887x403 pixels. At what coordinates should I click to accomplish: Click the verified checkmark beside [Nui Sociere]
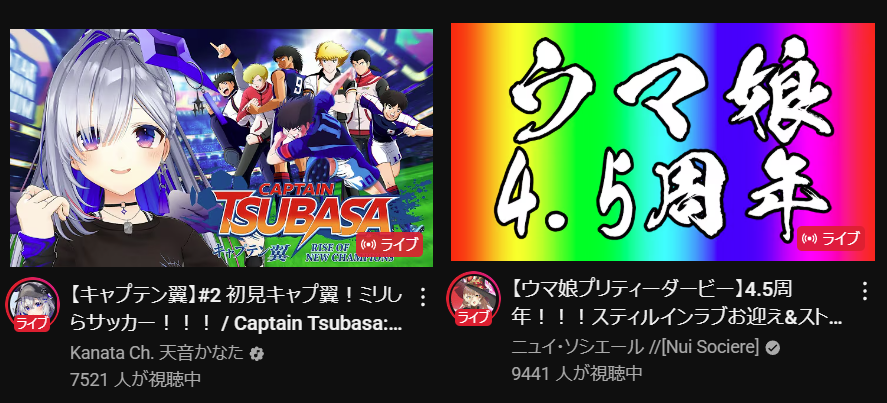(x=773, y=348)
